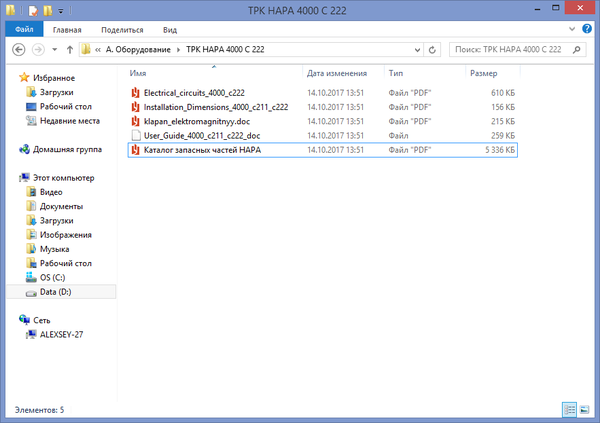Screen dimensions: 600x423
Task: Switch to the Вид ribbon tab
Action: pyautogui.click(x=170, y=30)
